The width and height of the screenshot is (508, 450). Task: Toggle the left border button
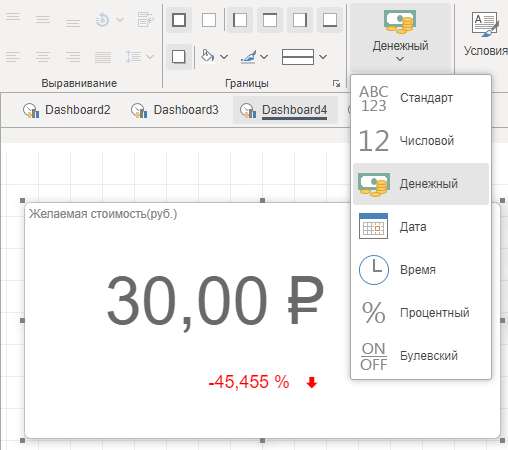[x=240, y=20]
